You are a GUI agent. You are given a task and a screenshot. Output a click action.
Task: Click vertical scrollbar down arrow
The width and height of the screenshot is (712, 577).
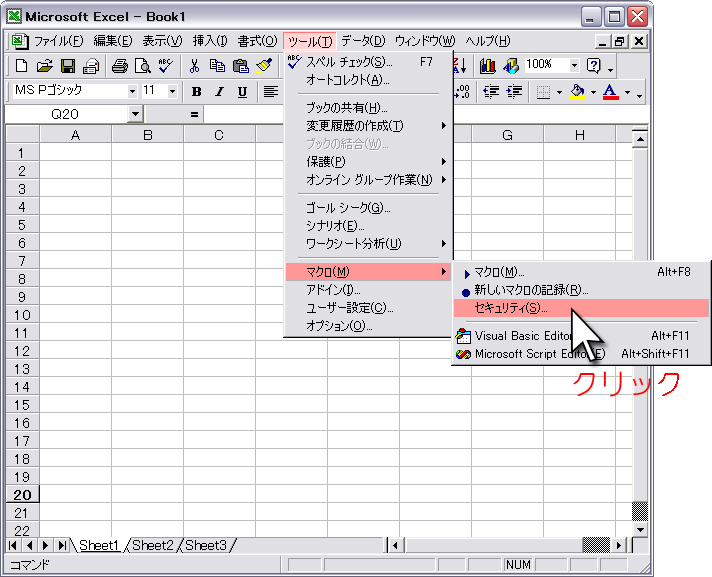tap(640, 529)
